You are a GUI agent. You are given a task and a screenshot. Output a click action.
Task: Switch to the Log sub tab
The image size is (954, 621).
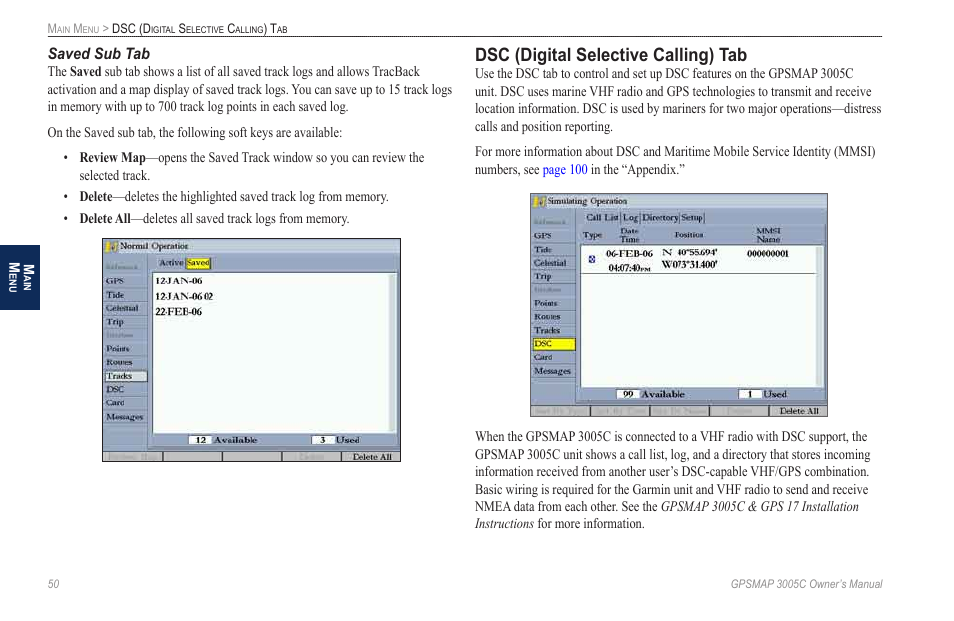point(630,217)
